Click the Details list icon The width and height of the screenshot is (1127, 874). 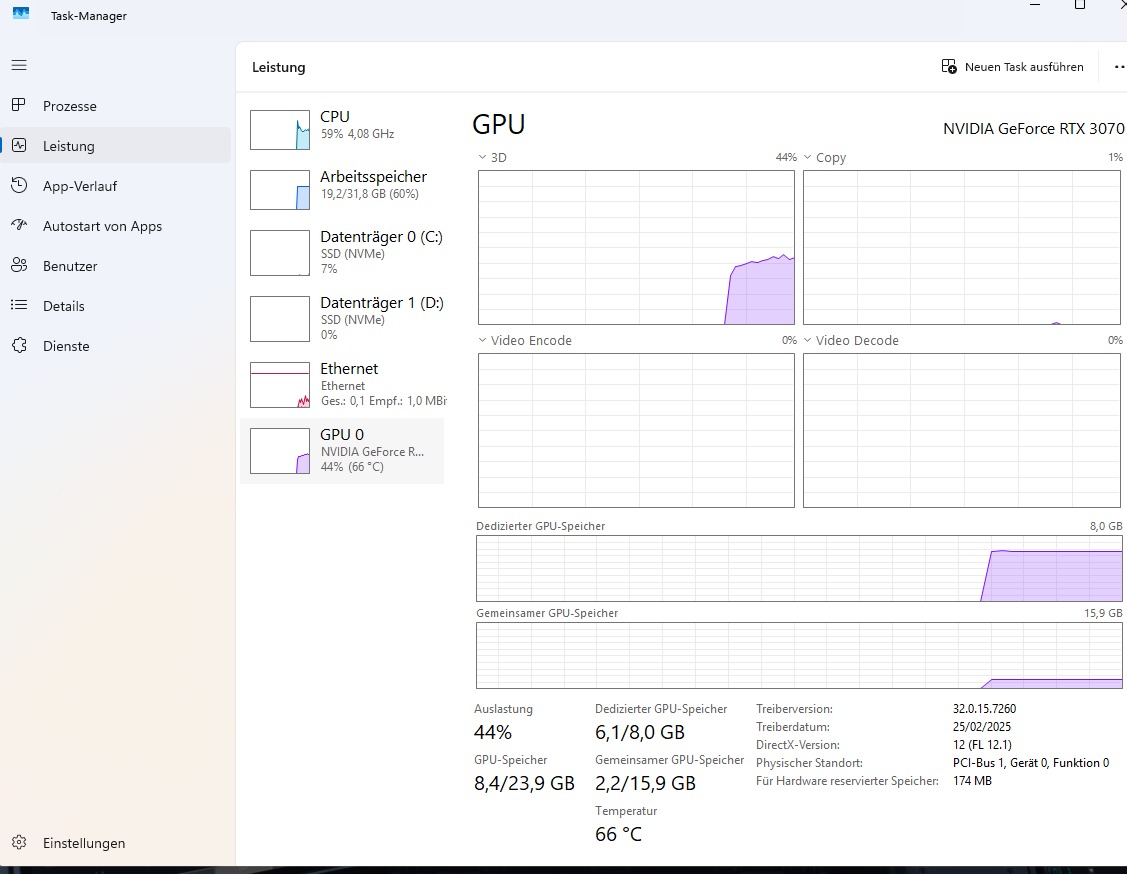point(19,305)
